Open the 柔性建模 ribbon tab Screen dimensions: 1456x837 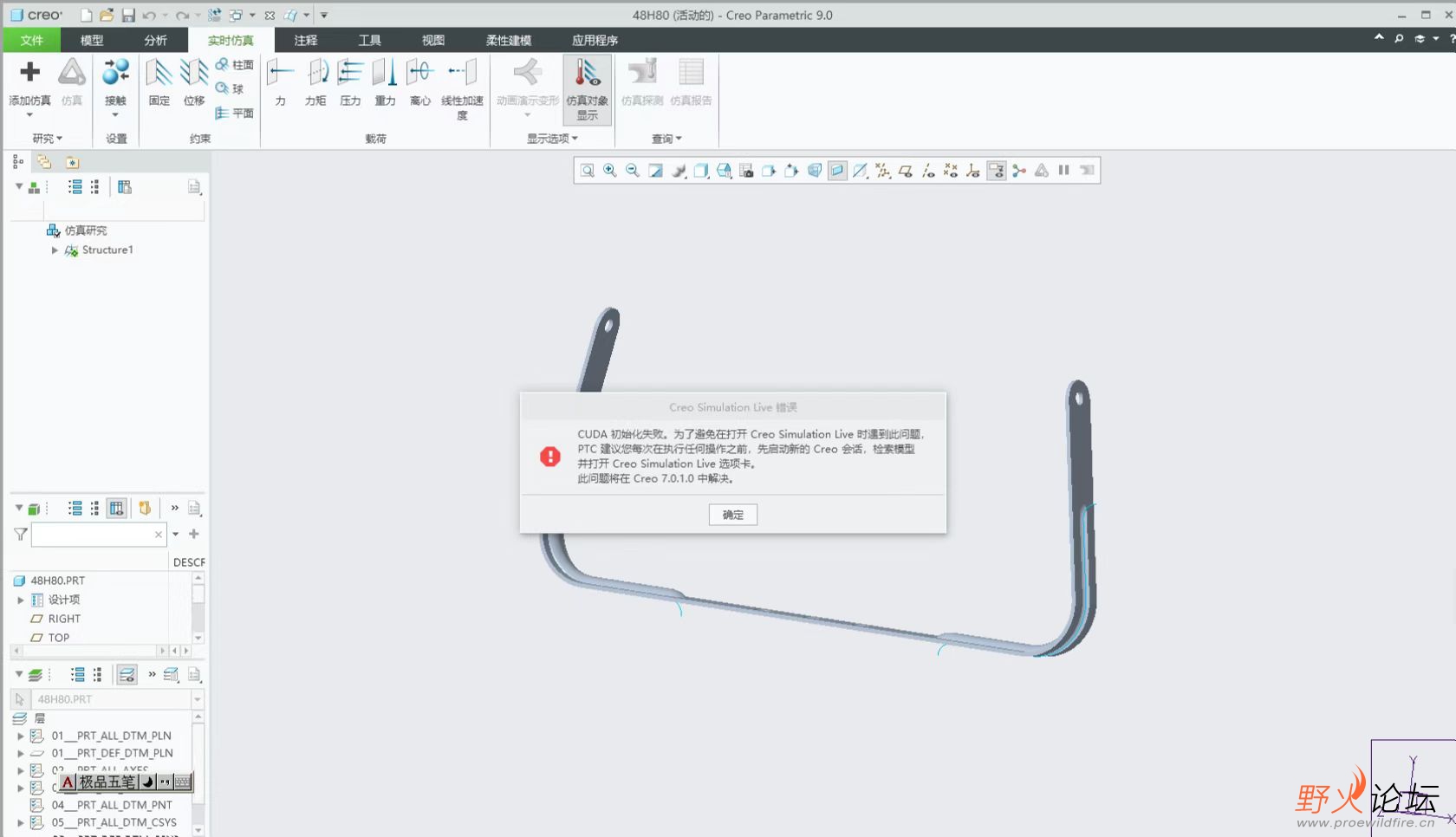[508, 40]
